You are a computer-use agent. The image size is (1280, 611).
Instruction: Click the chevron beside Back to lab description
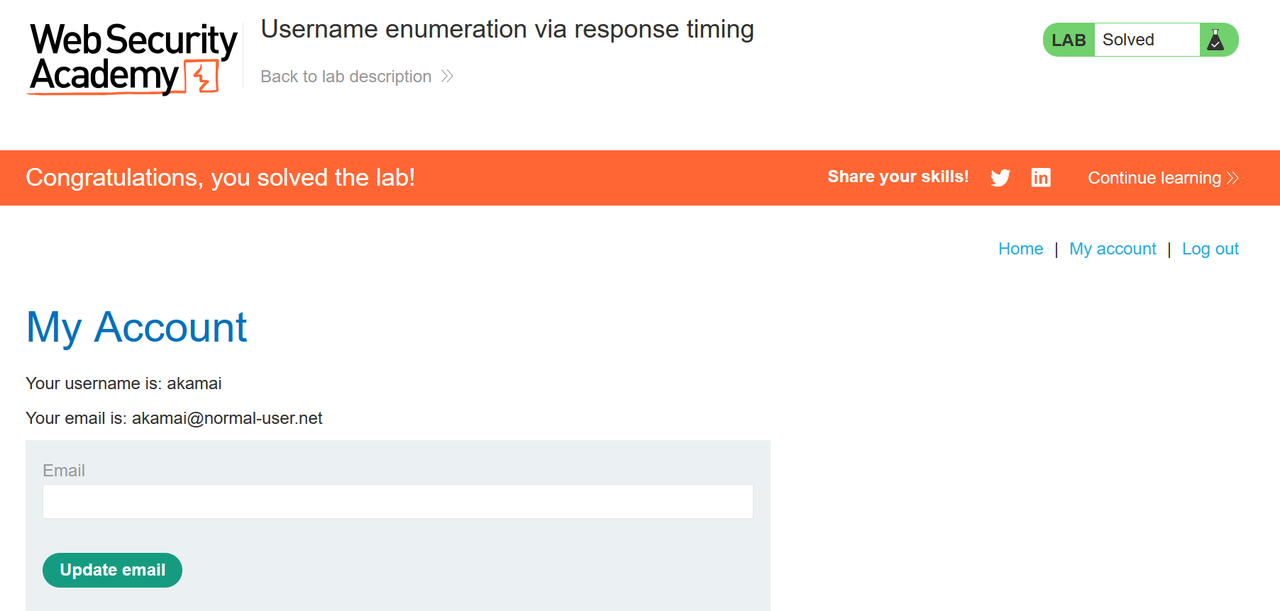446,76
